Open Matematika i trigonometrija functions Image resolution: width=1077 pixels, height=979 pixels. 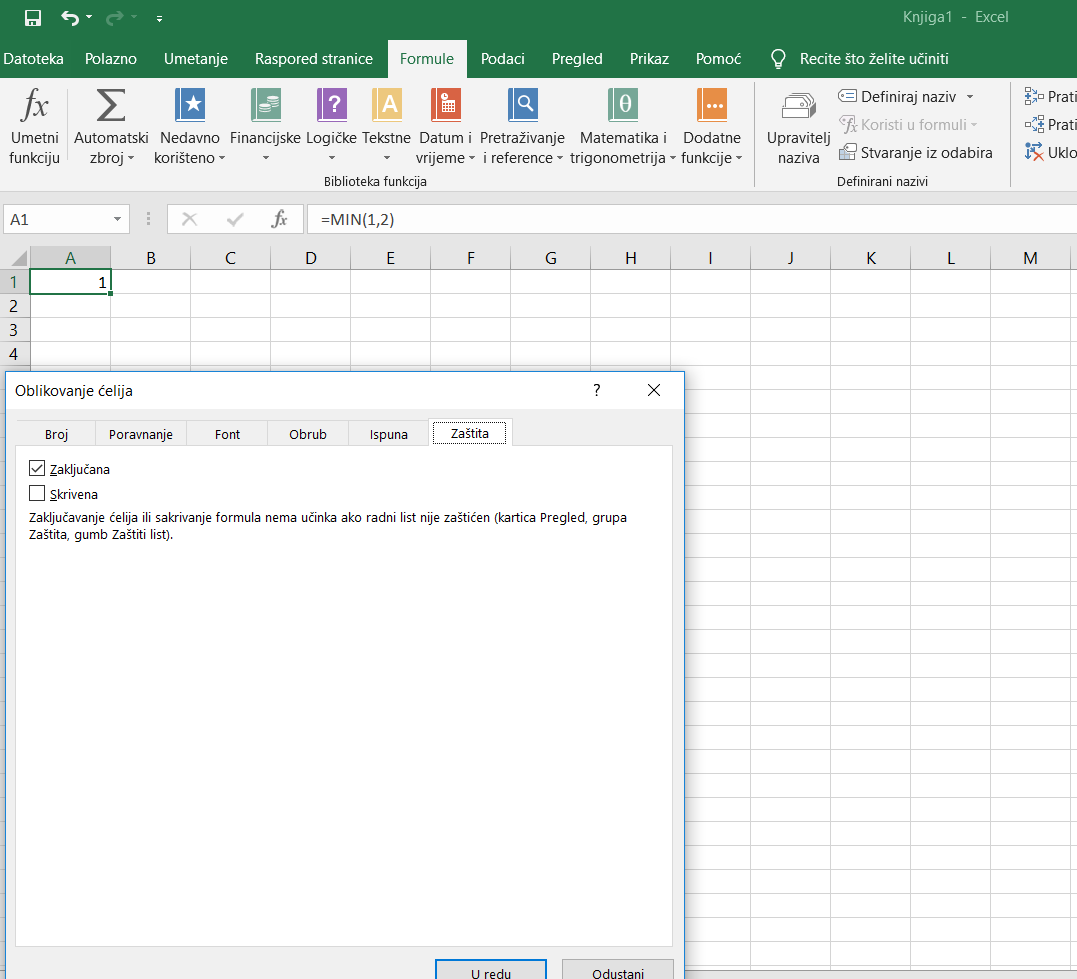[623, 126]
